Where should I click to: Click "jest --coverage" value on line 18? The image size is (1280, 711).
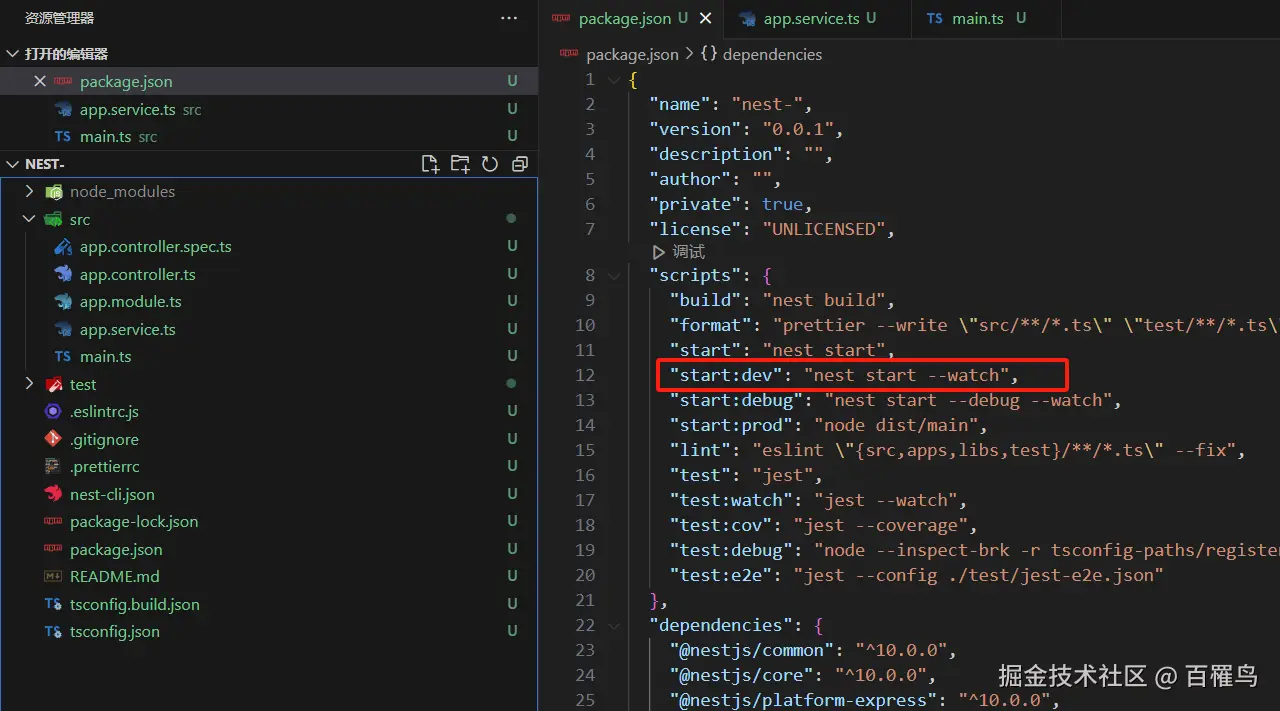(x=881, y=525)
